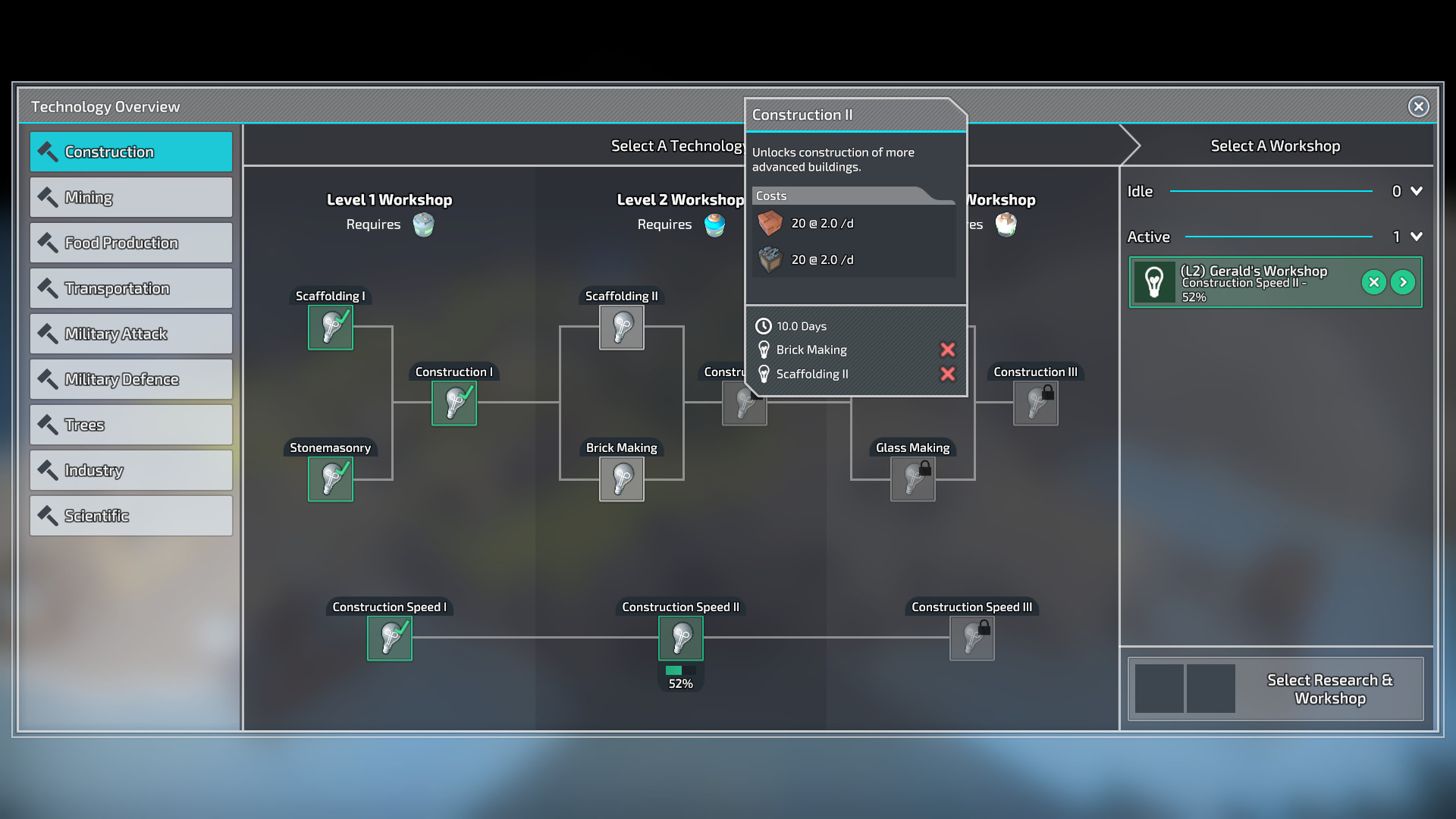Click the Construction Speed II lightbulb icon
This screenshot has width=1456, height=819.
pos(680,638)
